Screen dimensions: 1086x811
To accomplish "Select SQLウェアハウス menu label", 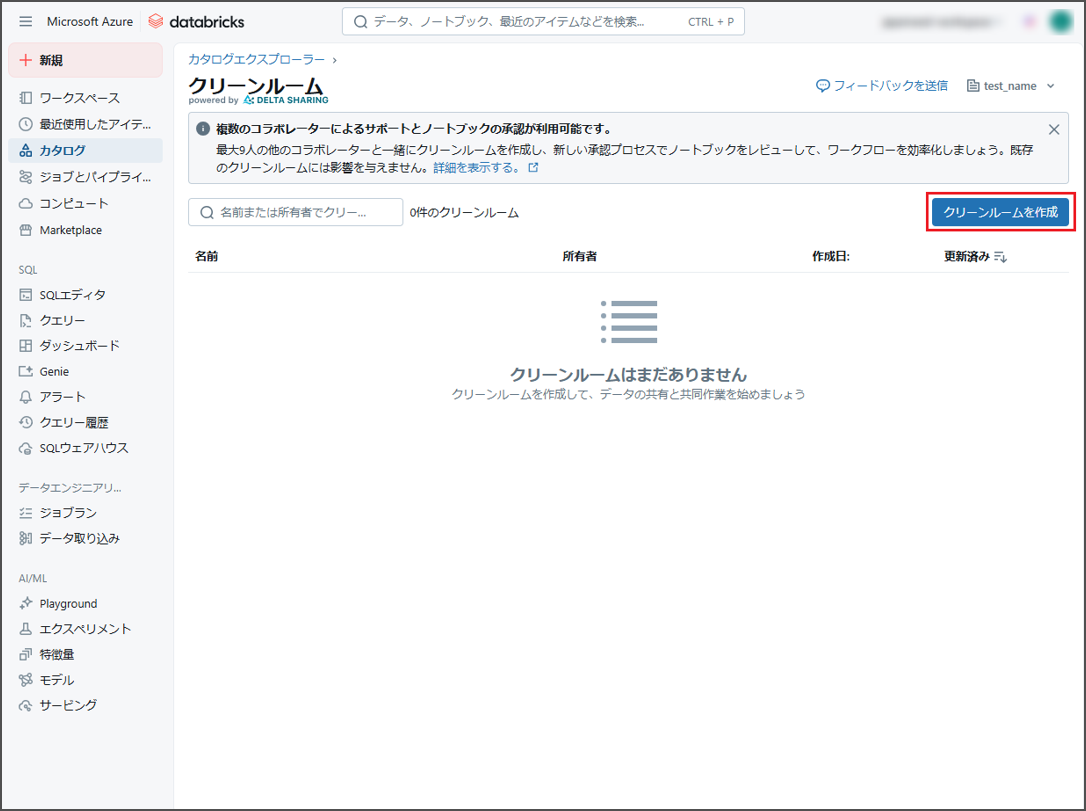I will tap(84, 448).
